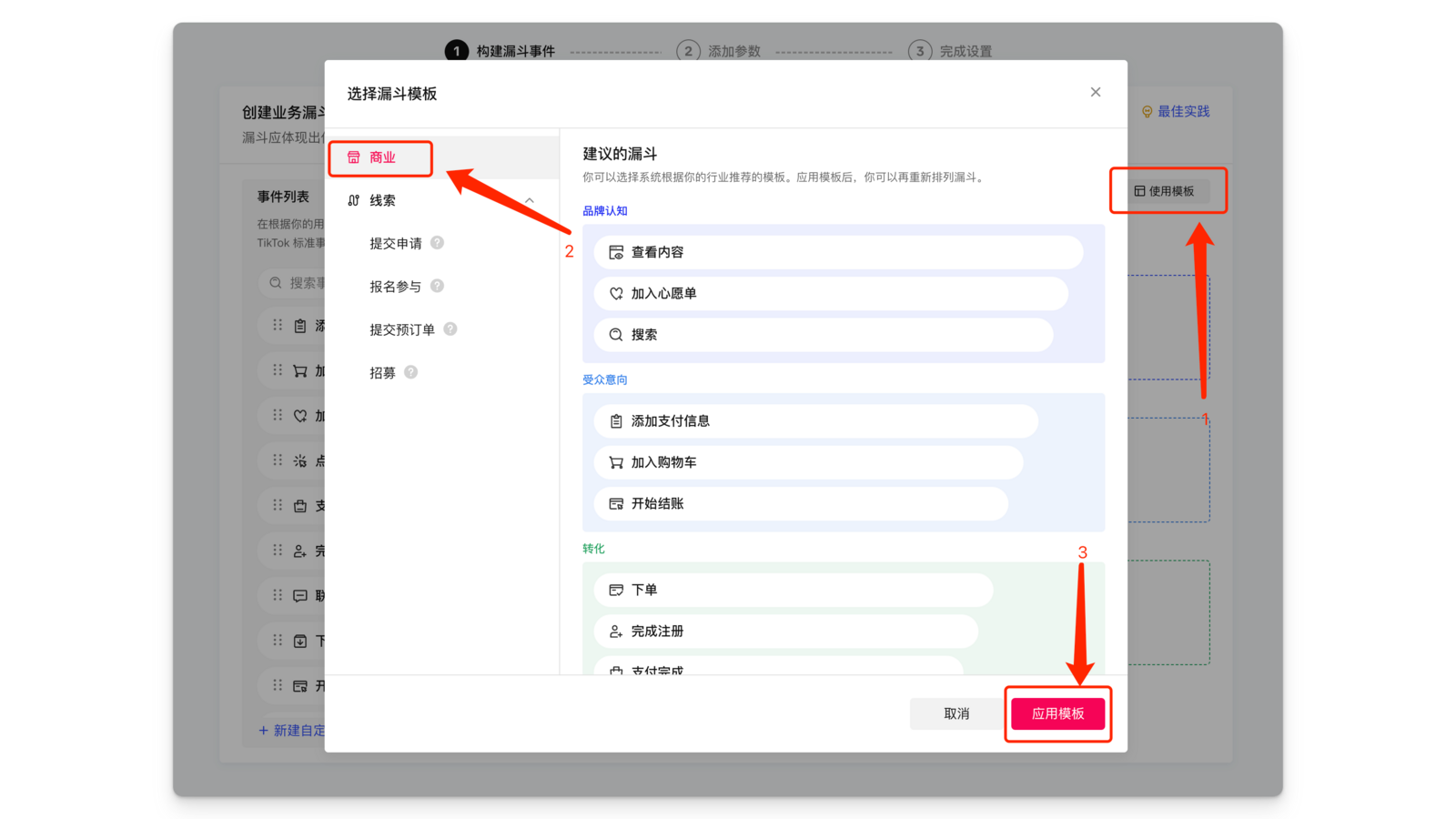This screenshot has height=819, width=1456.
Task: Select the 线索 template category
Action: tap(382, 200)
